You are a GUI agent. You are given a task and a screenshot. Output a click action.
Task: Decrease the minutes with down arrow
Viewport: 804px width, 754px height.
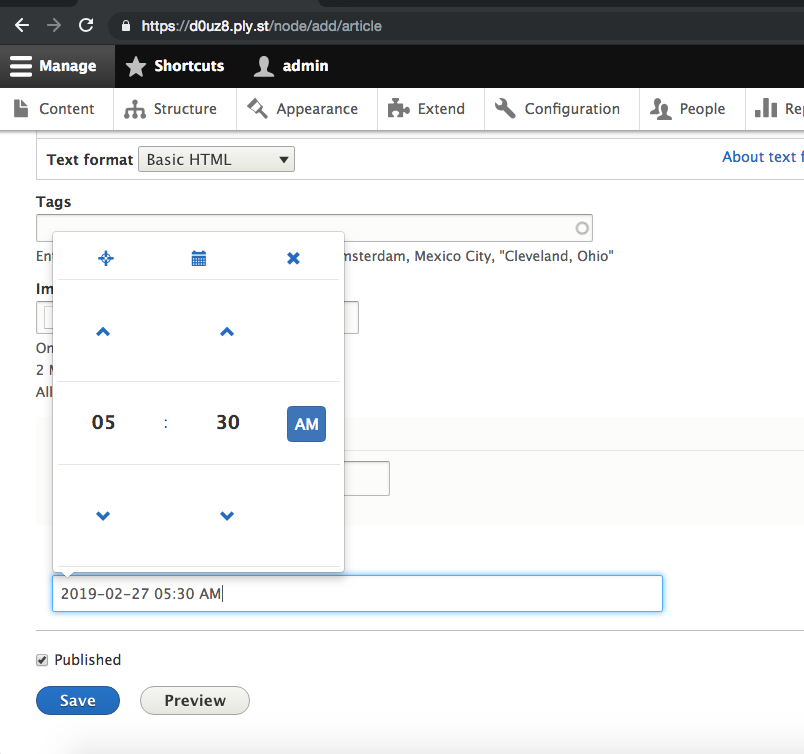click(x=227, y=516)
